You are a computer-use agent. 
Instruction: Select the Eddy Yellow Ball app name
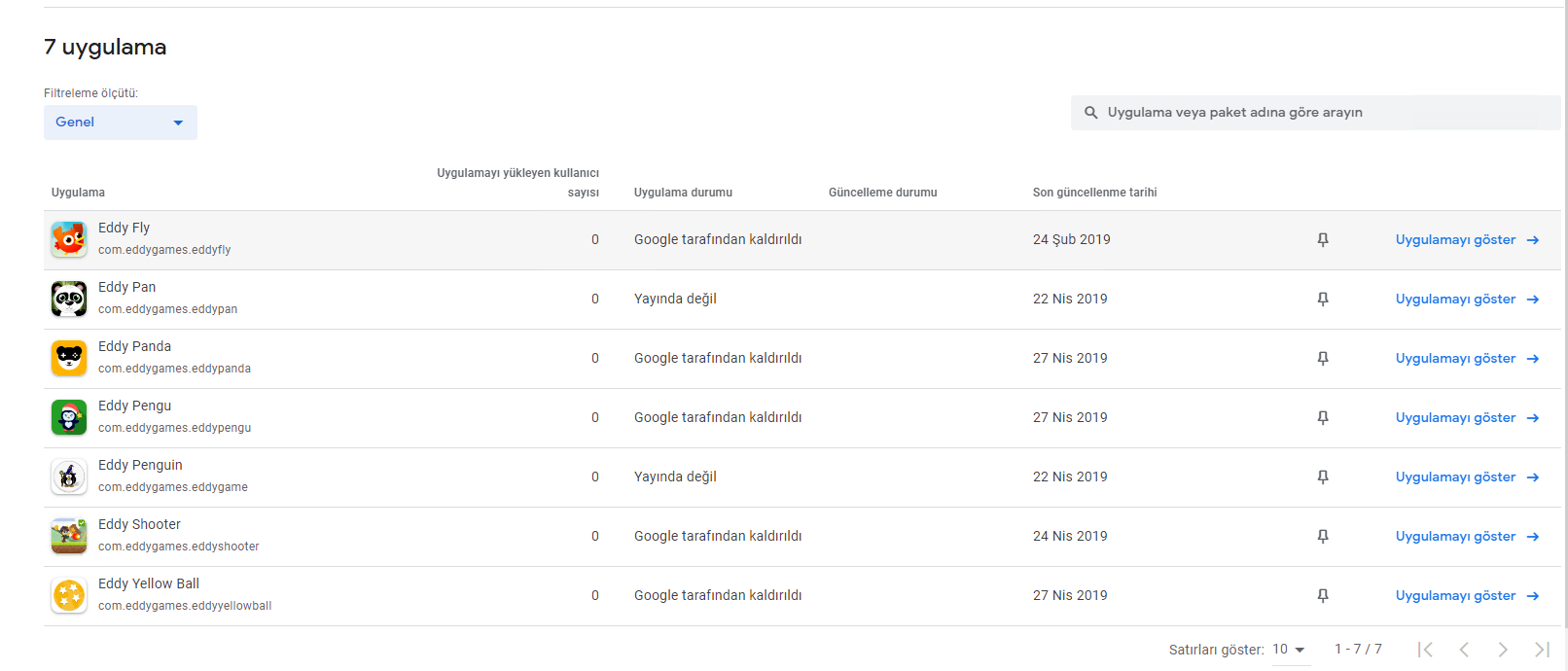click(x=149, y=583)
